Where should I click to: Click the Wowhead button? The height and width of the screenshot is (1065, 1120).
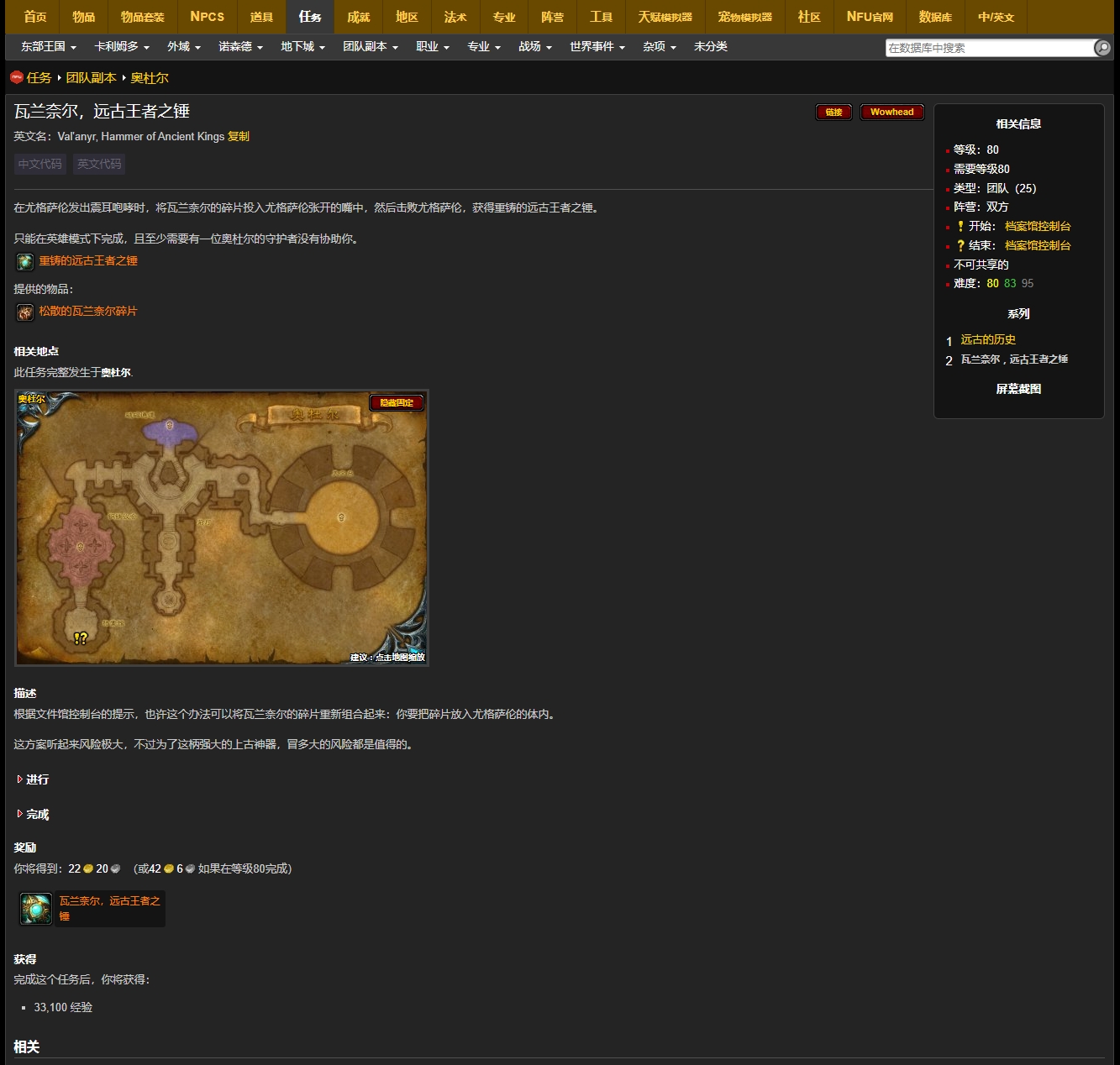891,113
